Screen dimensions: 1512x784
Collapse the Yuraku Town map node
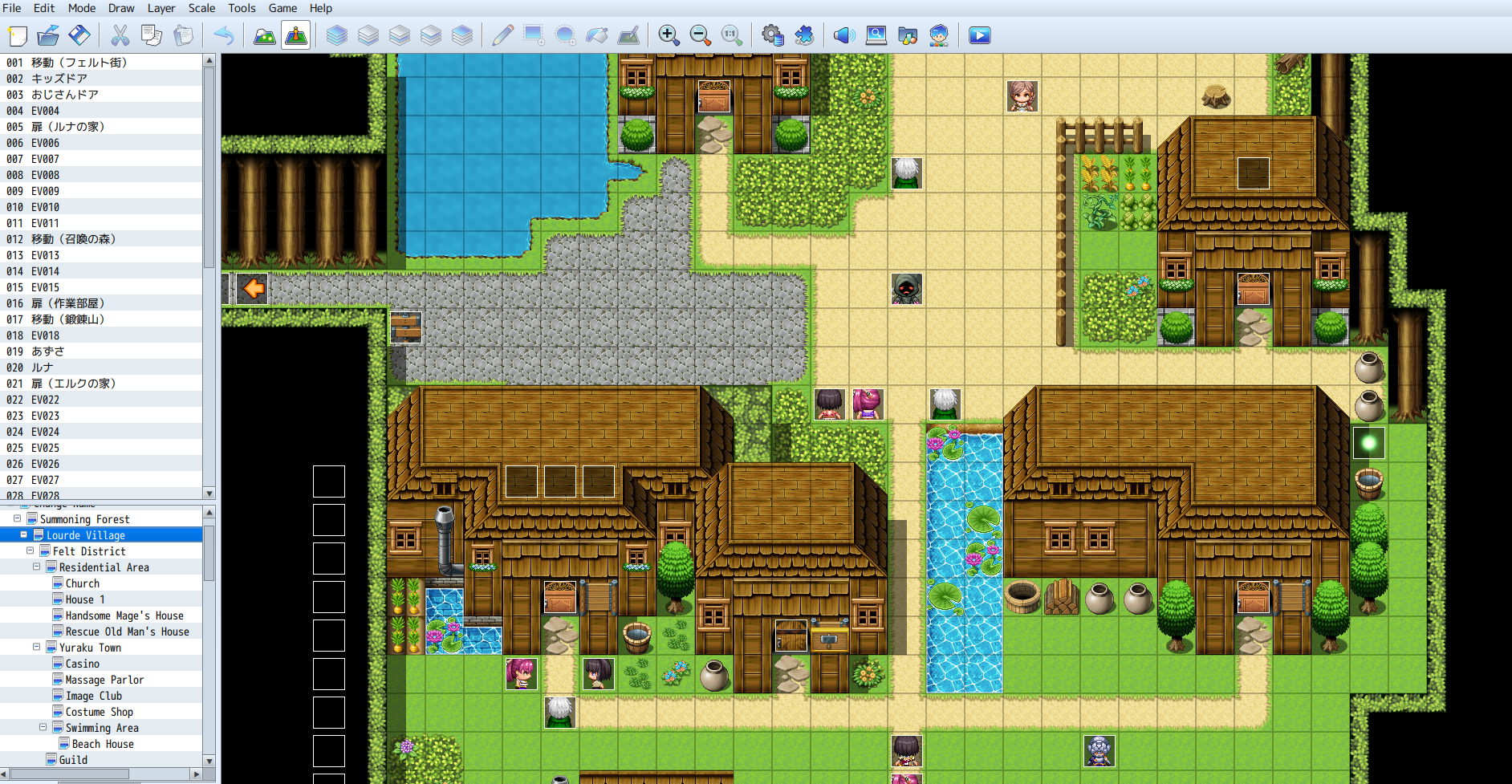(x=36, y=647)
